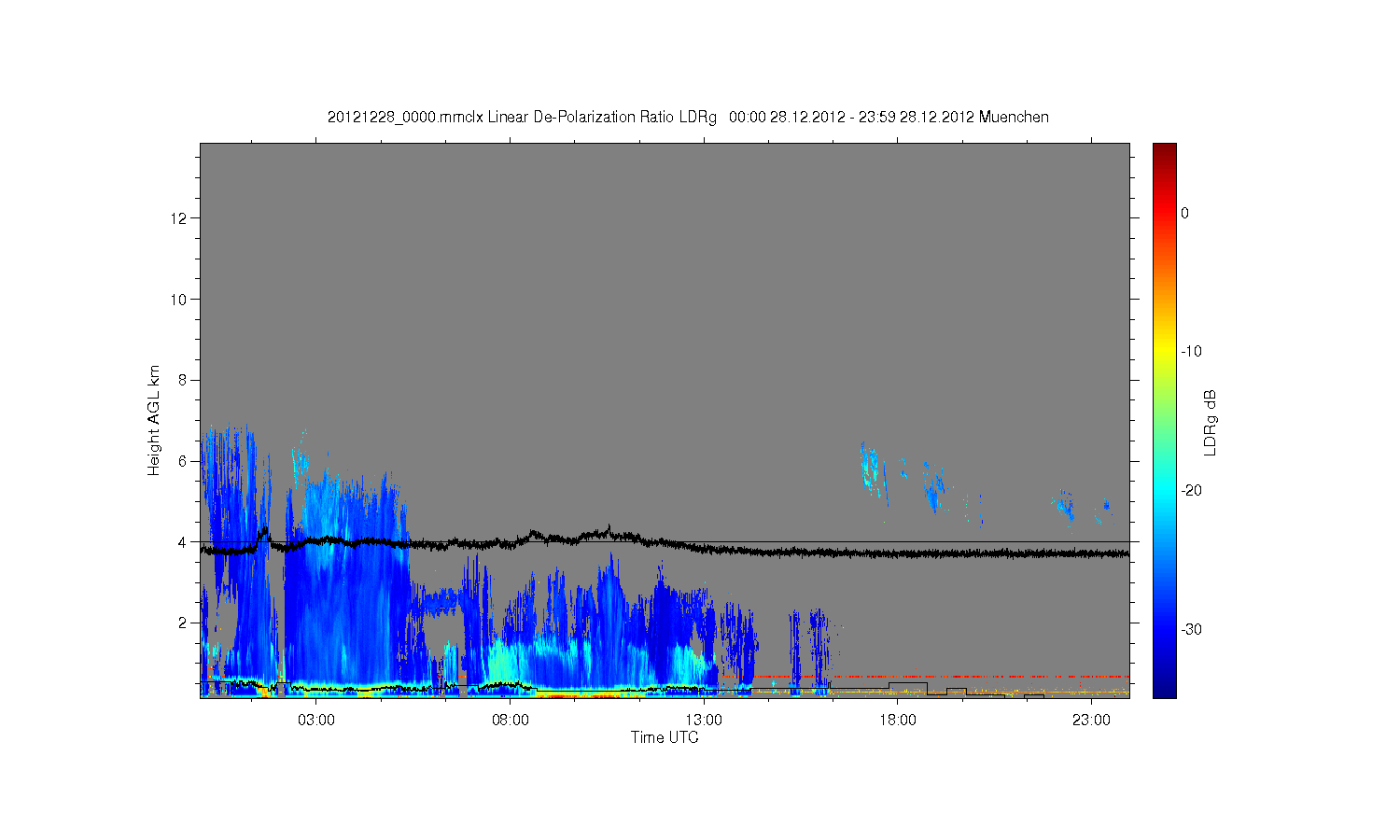Click the height tick label 4
The height and width of the screenshot is (840, 1400).
[183, 542]
